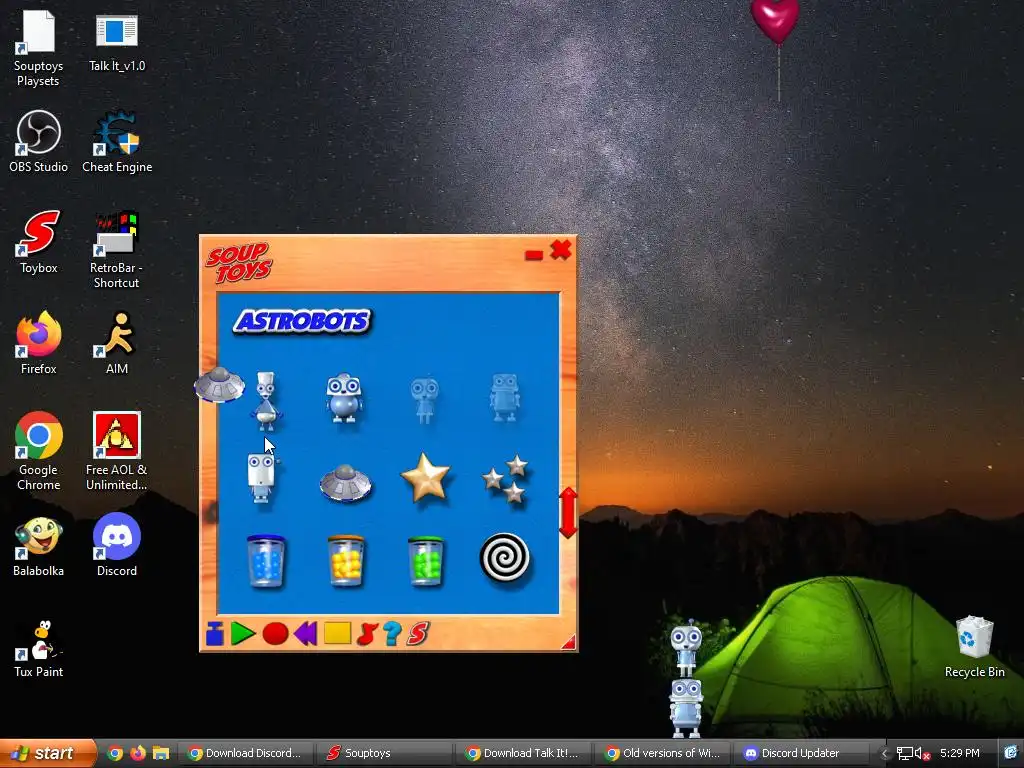Click the red S Souptoys logo button
Viewport: 1024px width, 768px height.
tap(418, 633)
